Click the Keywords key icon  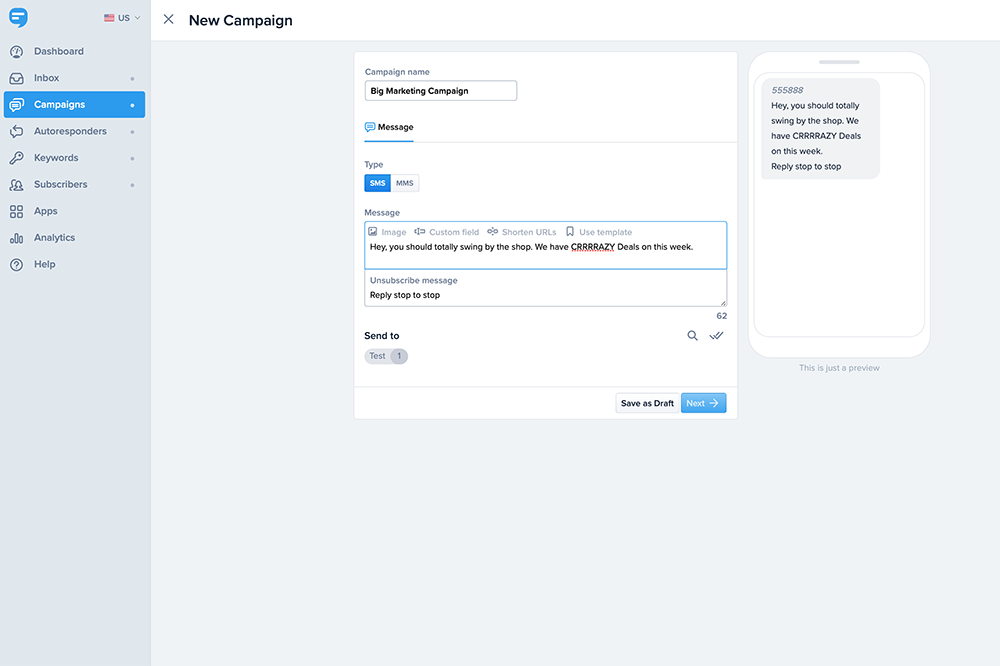click(16, 158)
